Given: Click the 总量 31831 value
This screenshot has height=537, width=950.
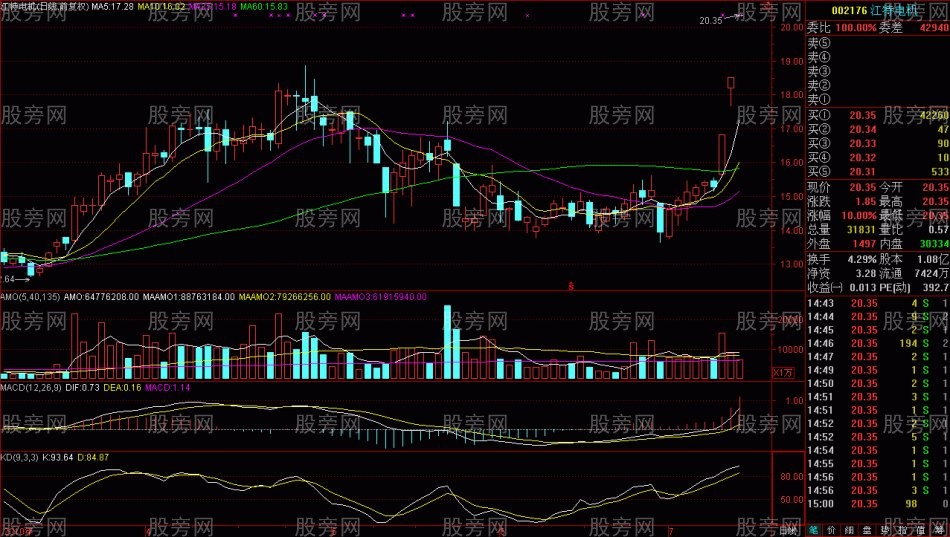Looking at the screenshot, I should (x=860, y=230).
